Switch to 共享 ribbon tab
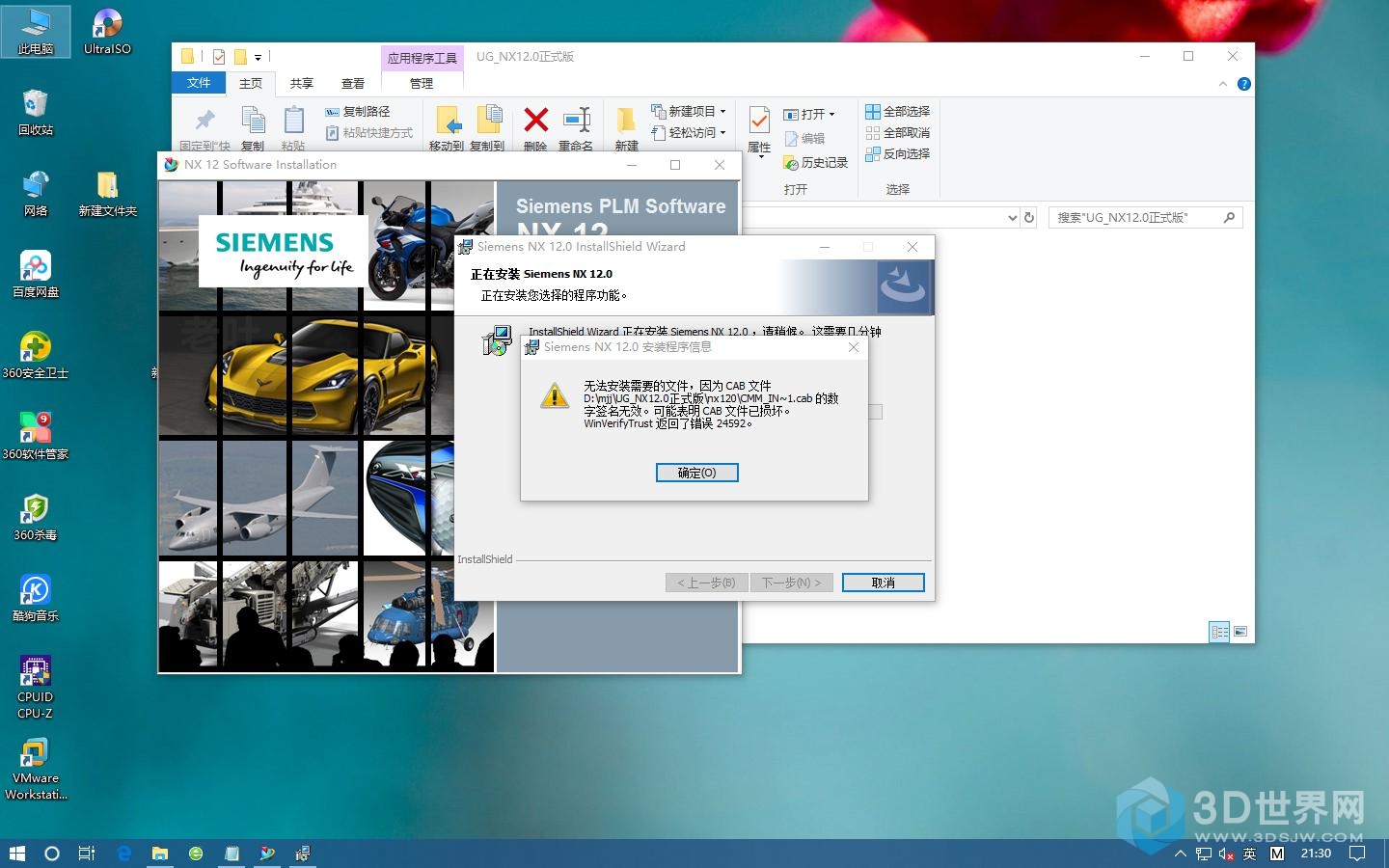Viewport: 1389px width, 868px height. pos(302,84)
